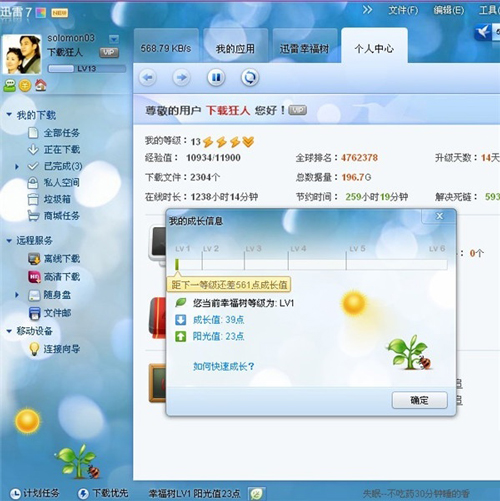Switch to 迅雷幸福树 tab
The width and height of the screenshot is (500, 501).
(x=305, y=46)
